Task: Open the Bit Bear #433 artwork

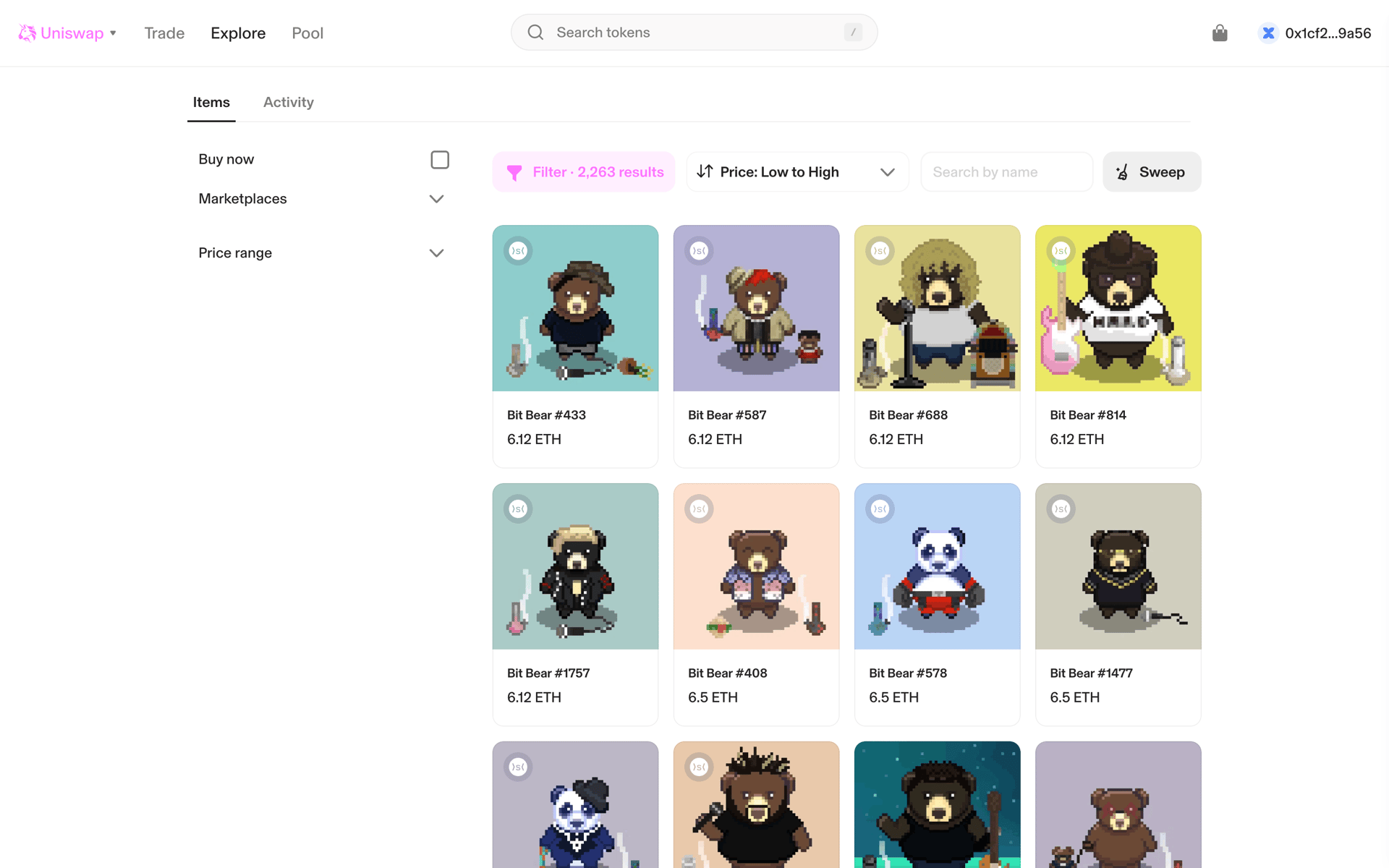Action: 576,308
